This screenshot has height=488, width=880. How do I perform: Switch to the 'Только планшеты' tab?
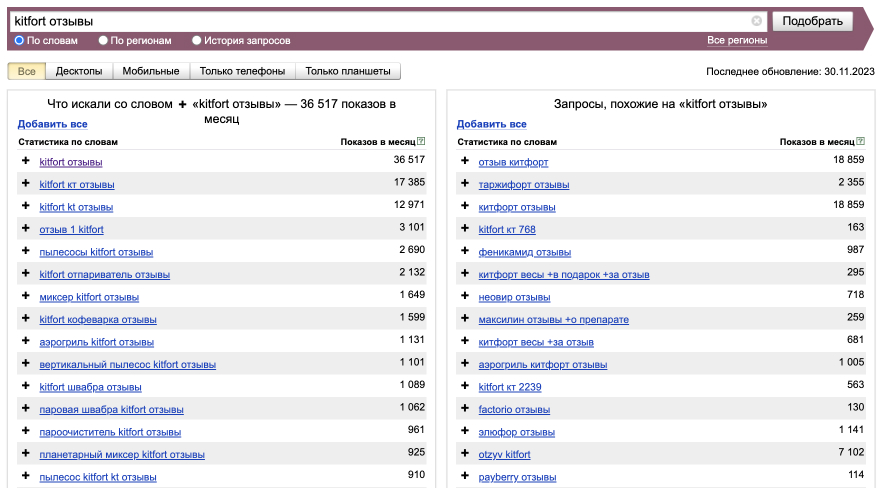tap(348, 71)
